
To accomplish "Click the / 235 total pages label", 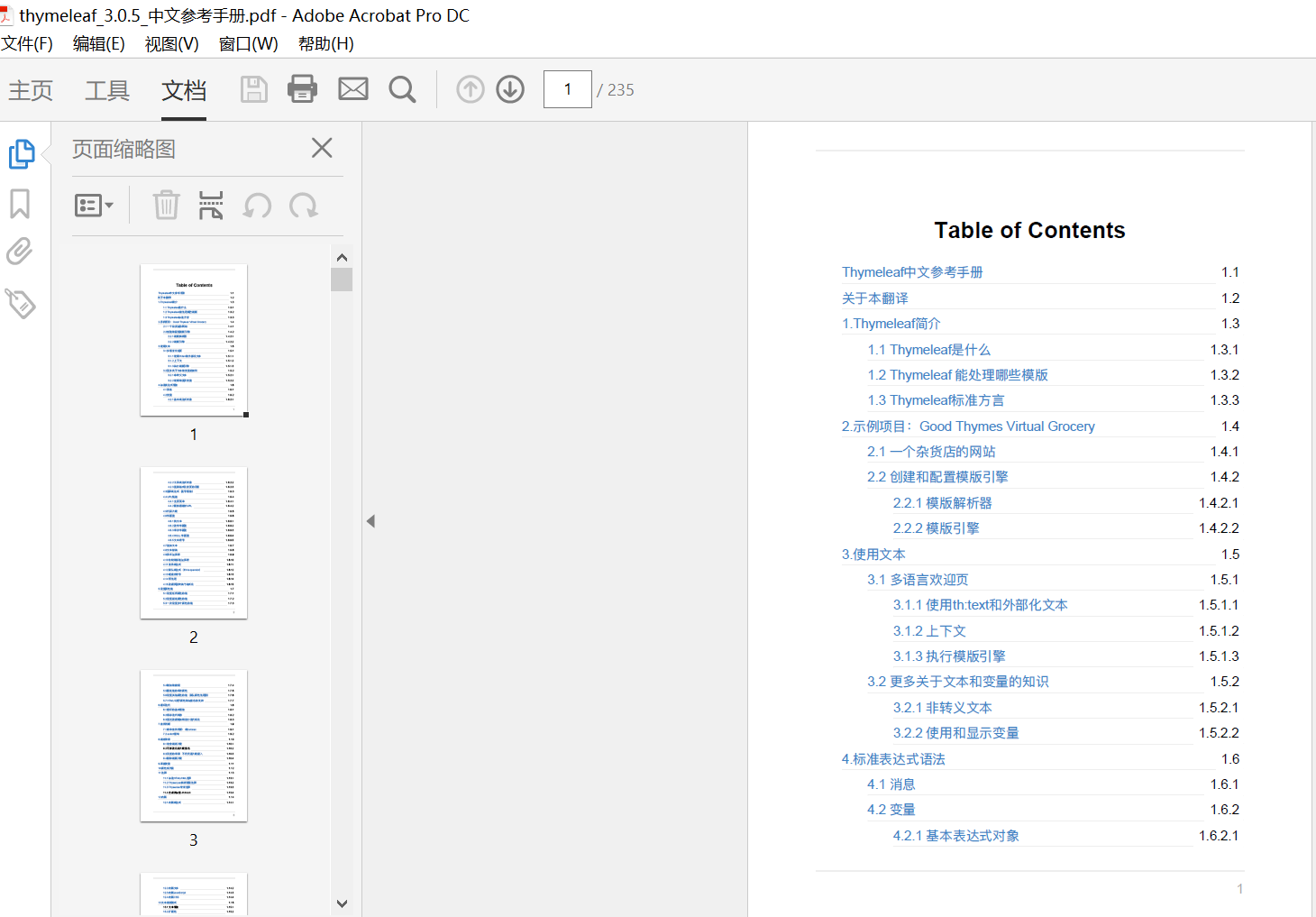I will point(616,90).
